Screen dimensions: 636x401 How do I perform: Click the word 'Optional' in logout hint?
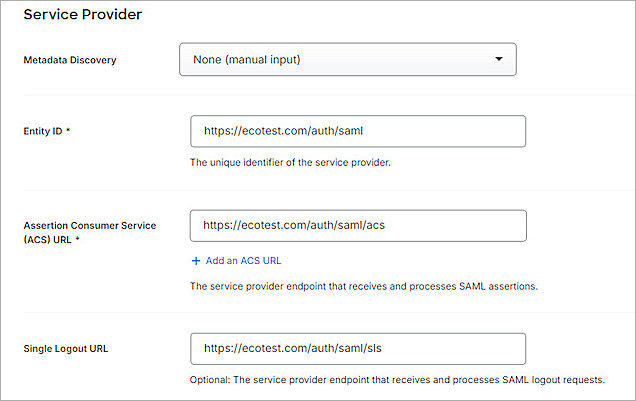[211, 380]
